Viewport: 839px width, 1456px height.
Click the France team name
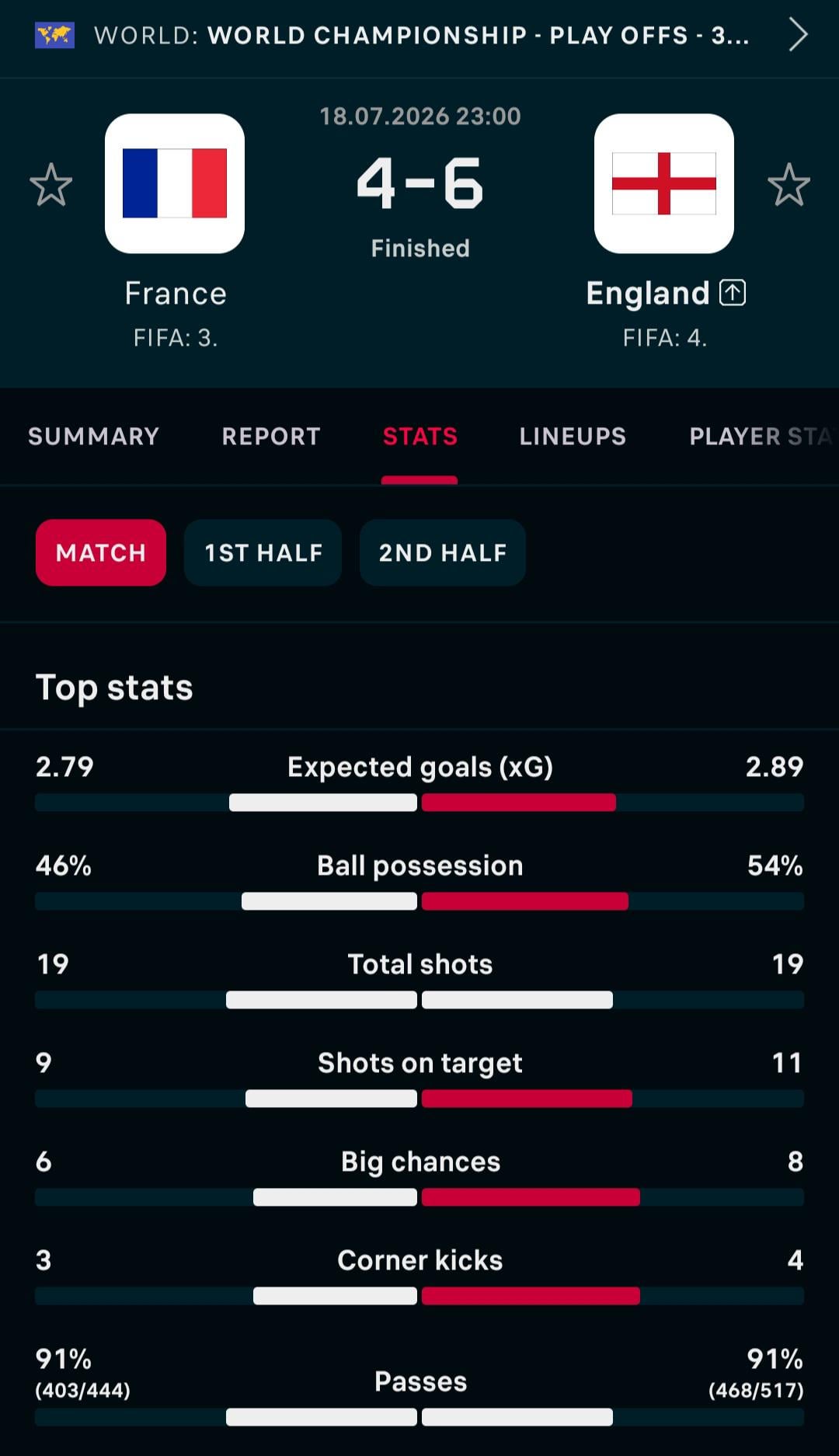tap(176, 294)
